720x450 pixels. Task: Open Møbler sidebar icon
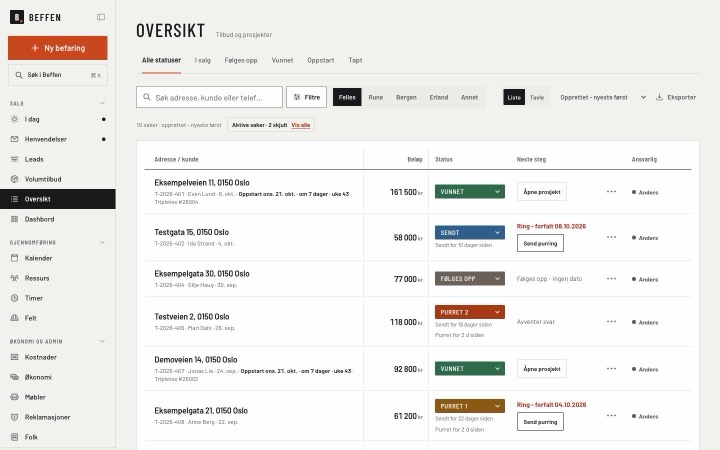coord(15,397)
